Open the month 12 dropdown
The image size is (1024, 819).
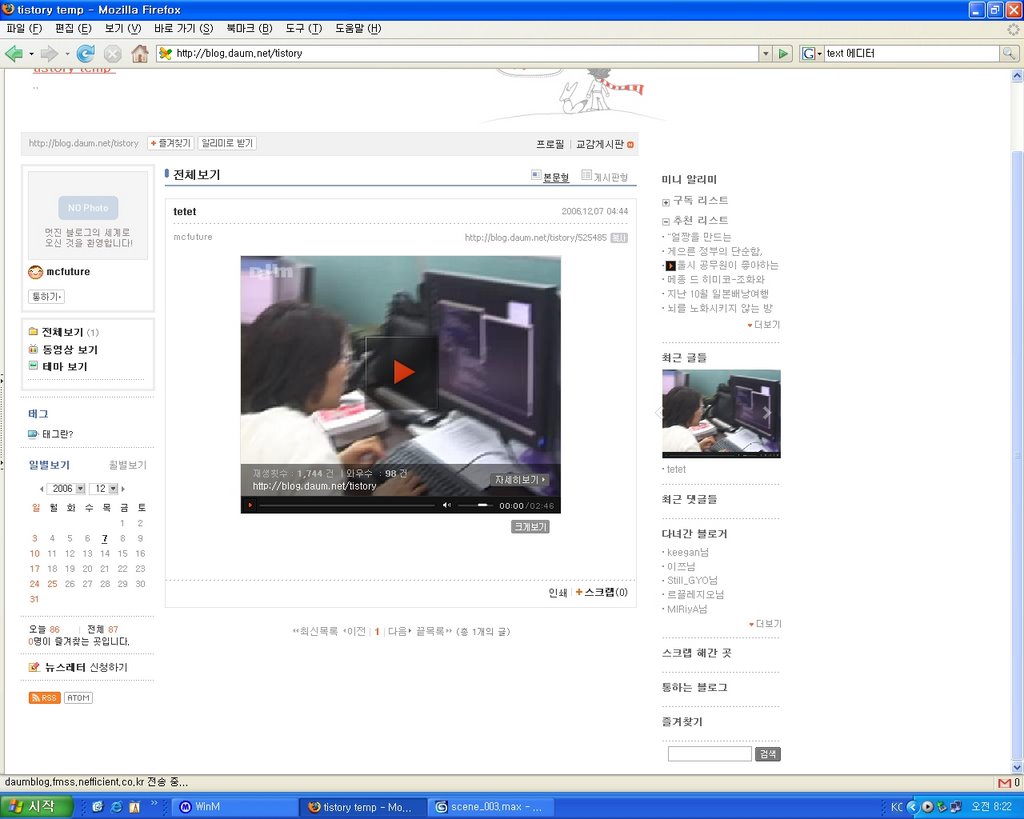point(105,489)
